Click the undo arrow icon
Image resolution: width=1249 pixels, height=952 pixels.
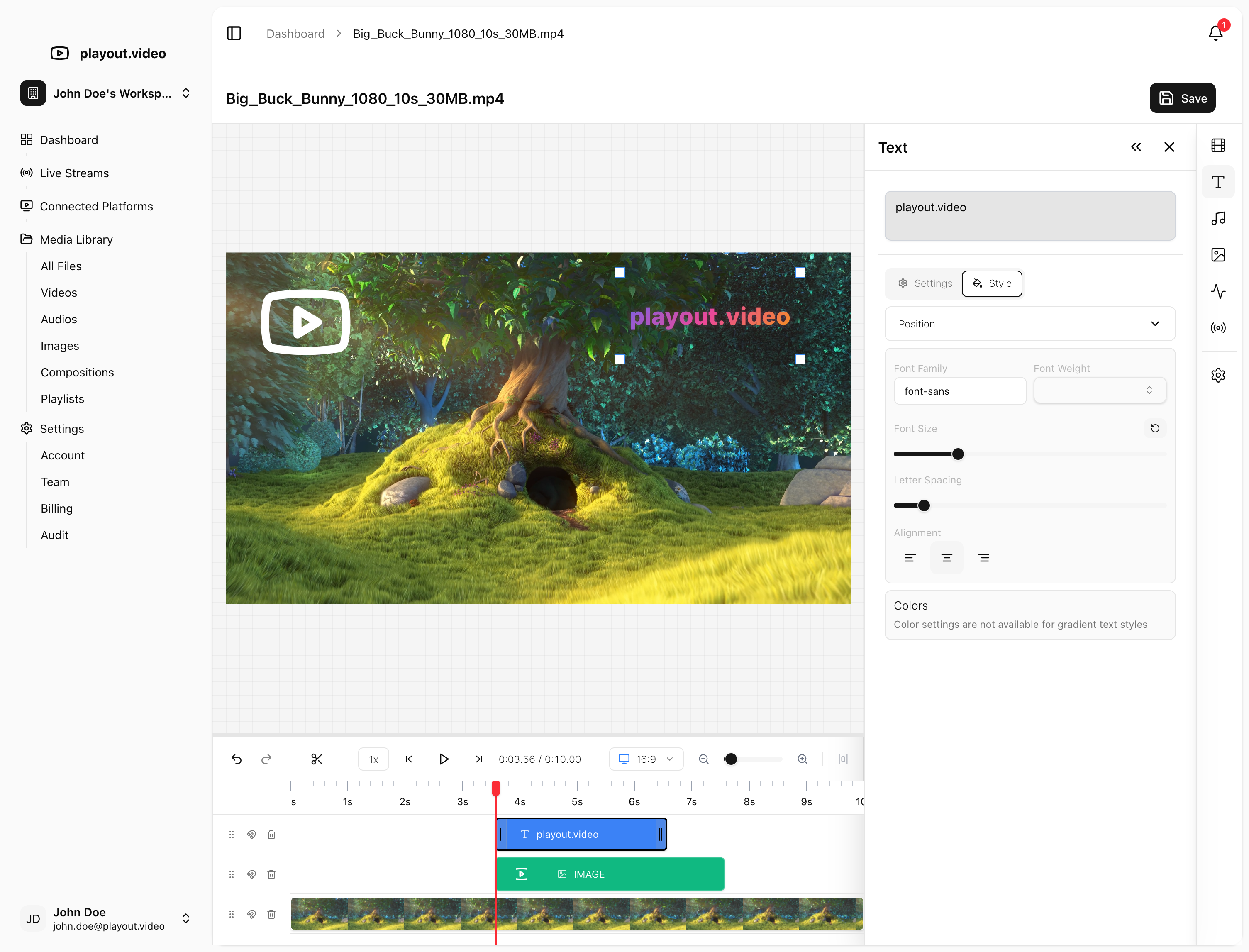pos(237,759)
